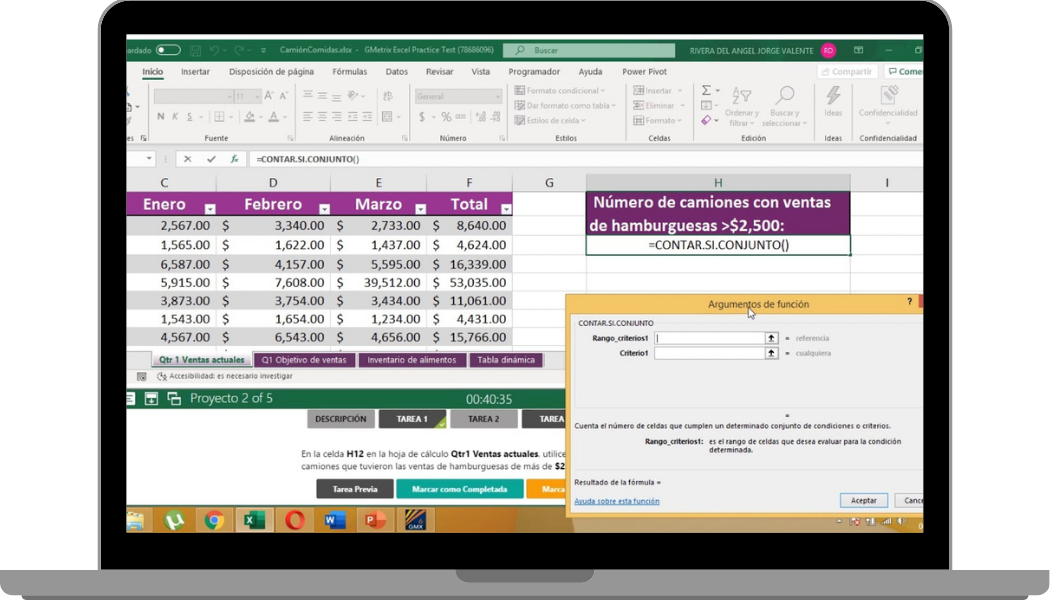Confirm the formula with the checkmark icon

pos(210,159)
